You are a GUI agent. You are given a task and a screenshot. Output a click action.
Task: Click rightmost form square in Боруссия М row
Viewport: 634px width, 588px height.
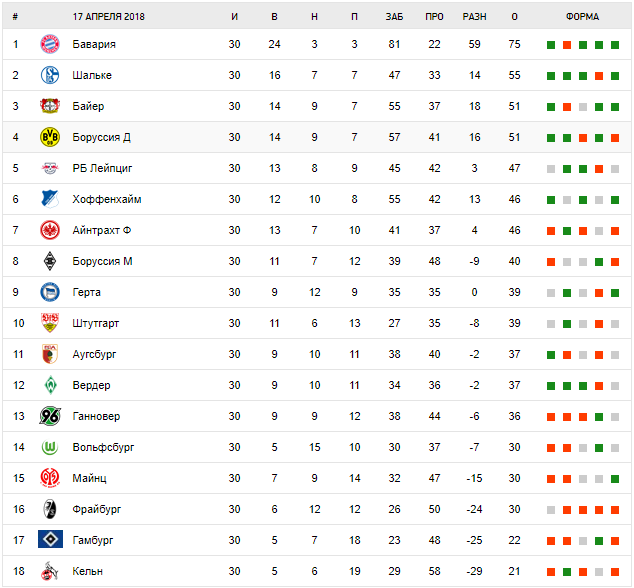click(615, 262)
